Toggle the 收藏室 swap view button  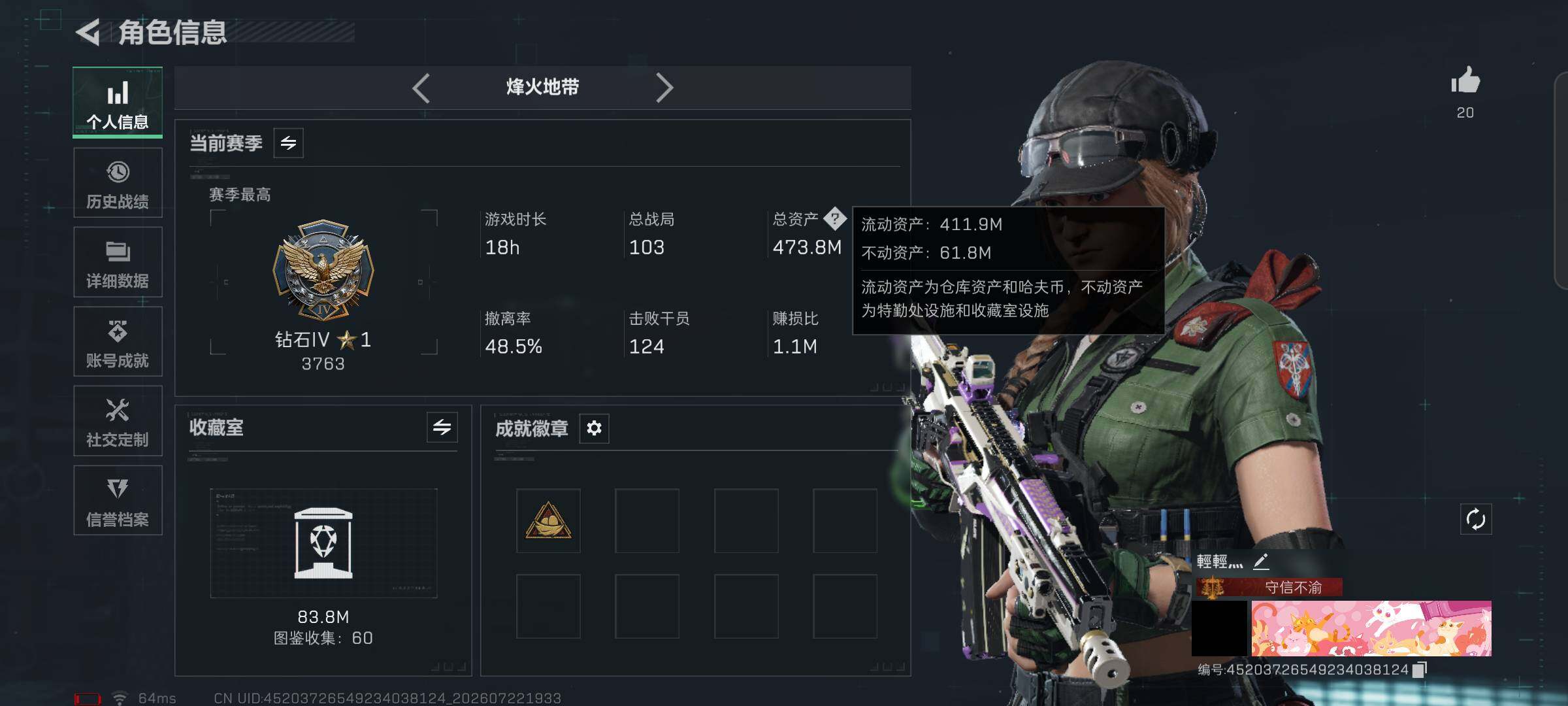tap(442, 428)
